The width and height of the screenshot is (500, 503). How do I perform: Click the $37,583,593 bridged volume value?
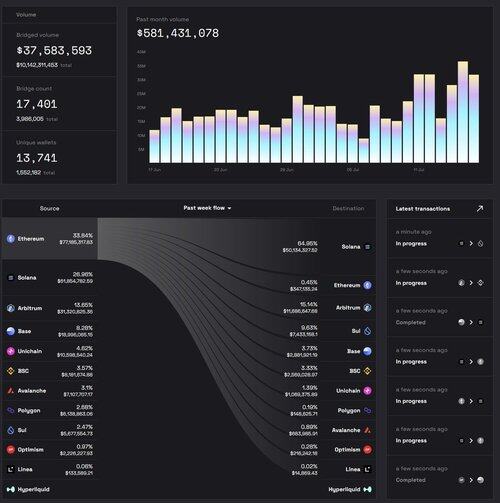[54, 50]
